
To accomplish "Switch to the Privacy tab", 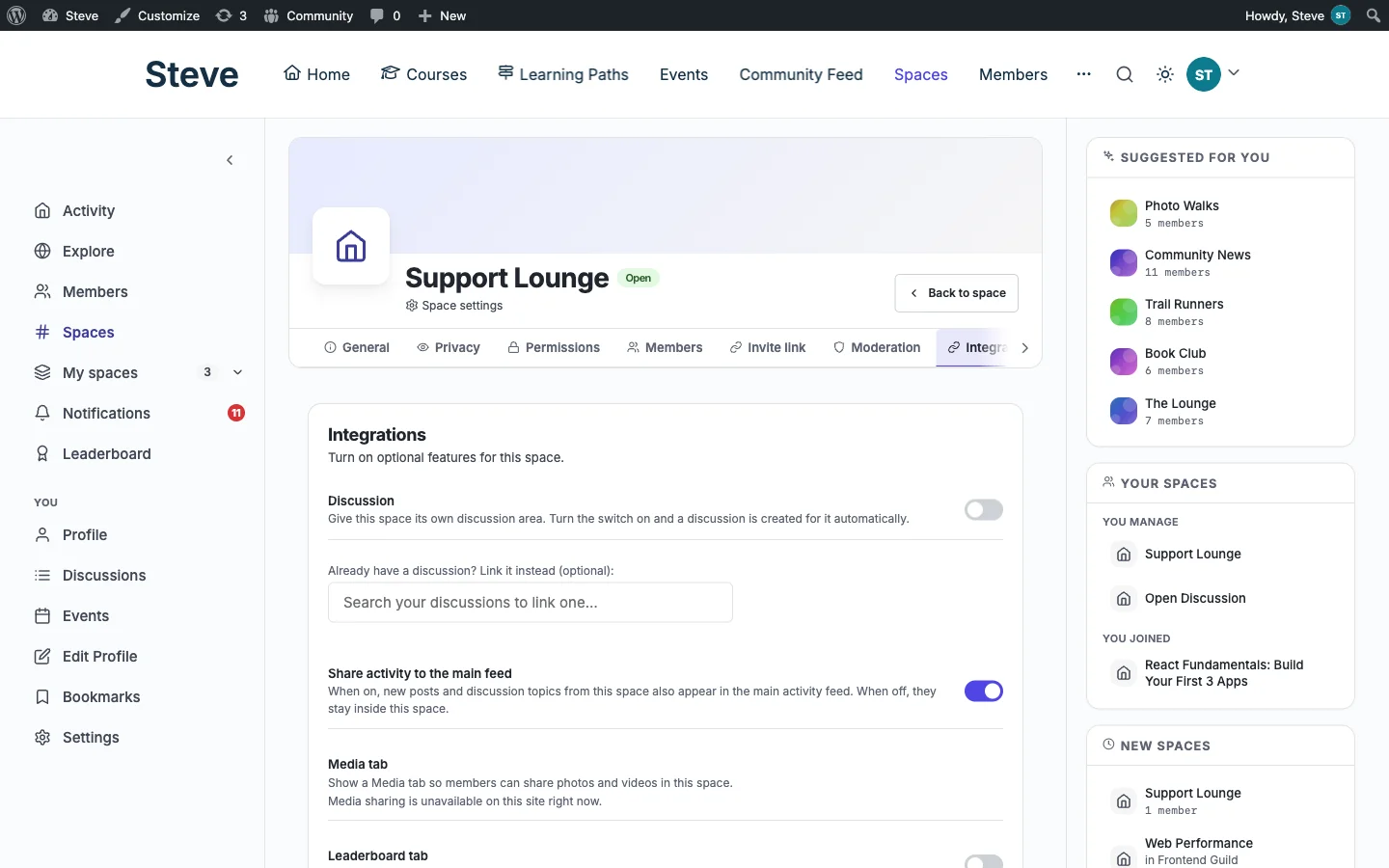I will (x=449, y=347).
